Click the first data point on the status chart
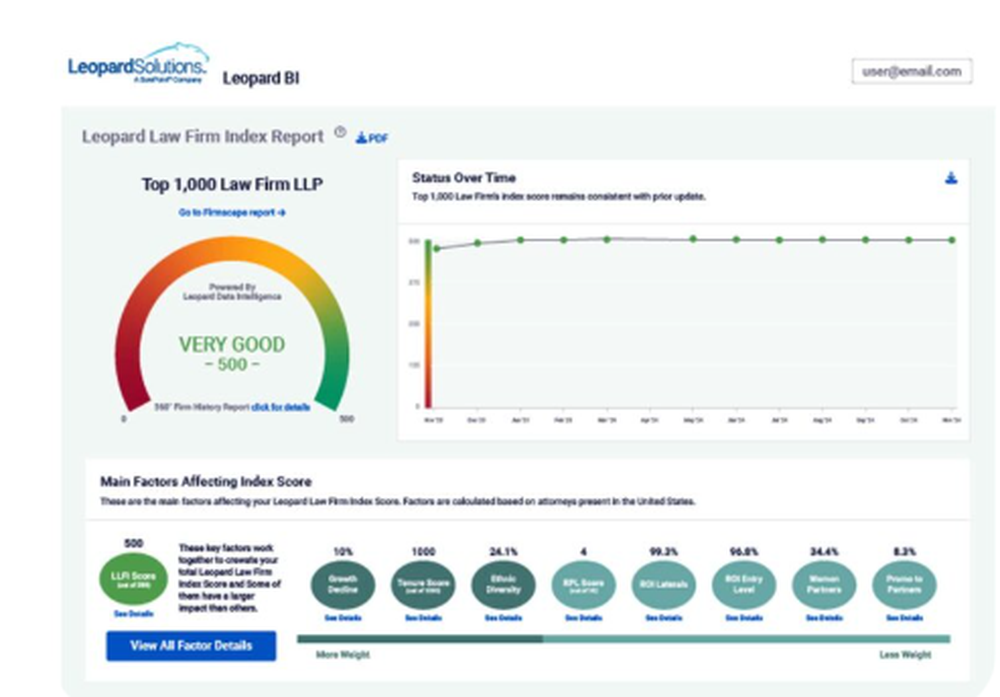Image resolution: width=1000 pixels, height=697 pixels. click(437, 249)
